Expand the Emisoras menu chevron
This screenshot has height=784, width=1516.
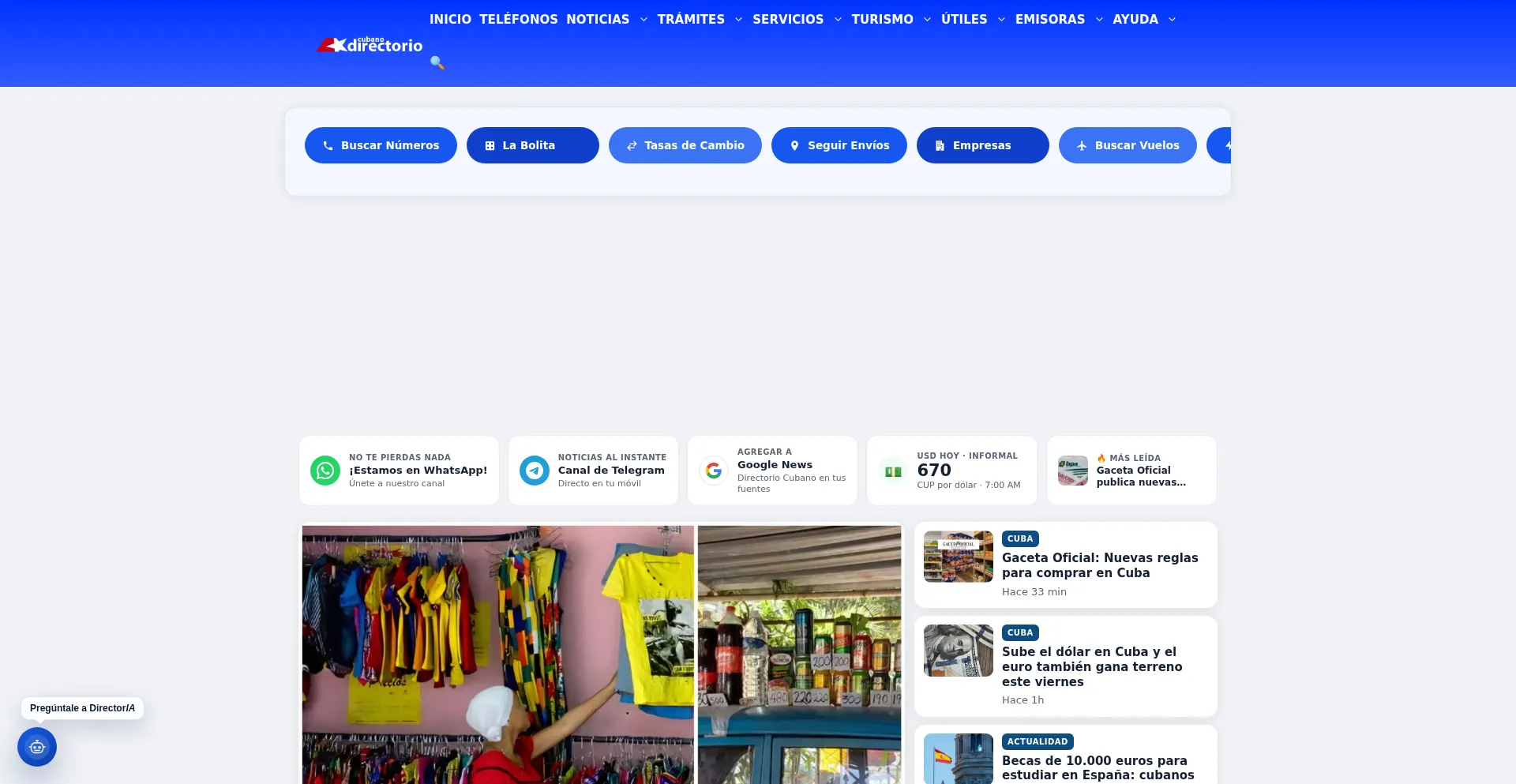pyautogui.click(x=1099, y=20)
